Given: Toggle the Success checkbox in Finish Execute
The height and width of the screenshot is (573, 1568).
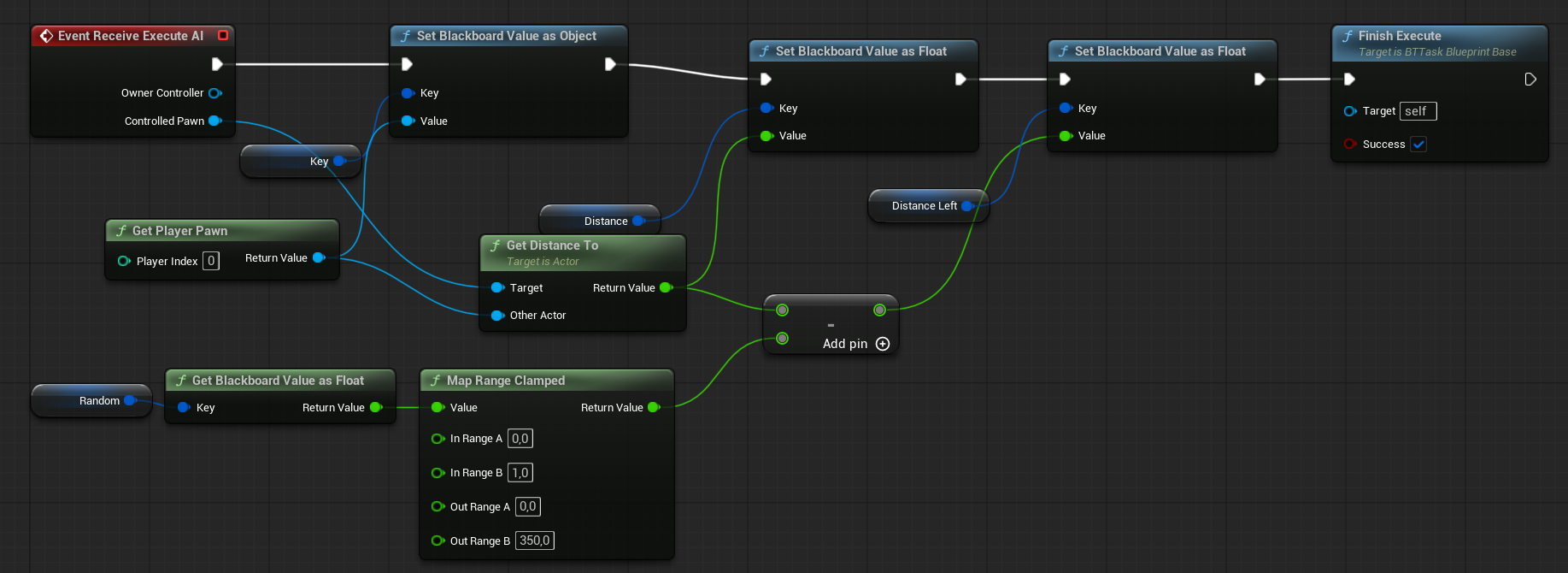Looking at the screenshot, I should point(1418,145).
